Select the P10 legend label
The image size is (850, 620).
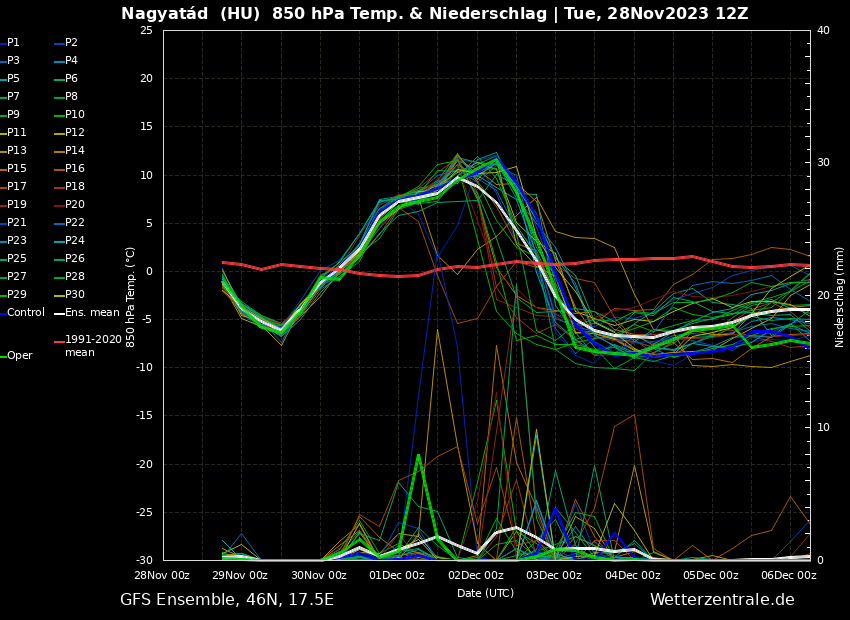tap(74, 115)
